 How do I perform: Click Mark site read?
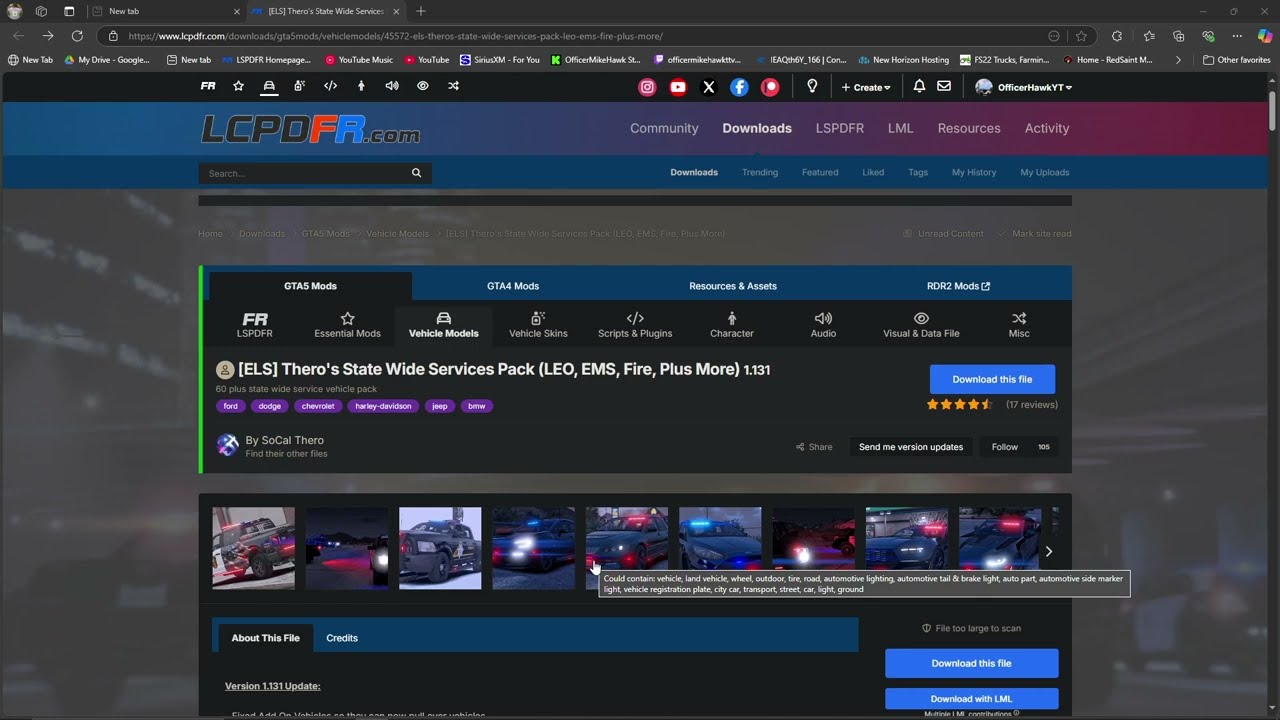(1034, 234)
